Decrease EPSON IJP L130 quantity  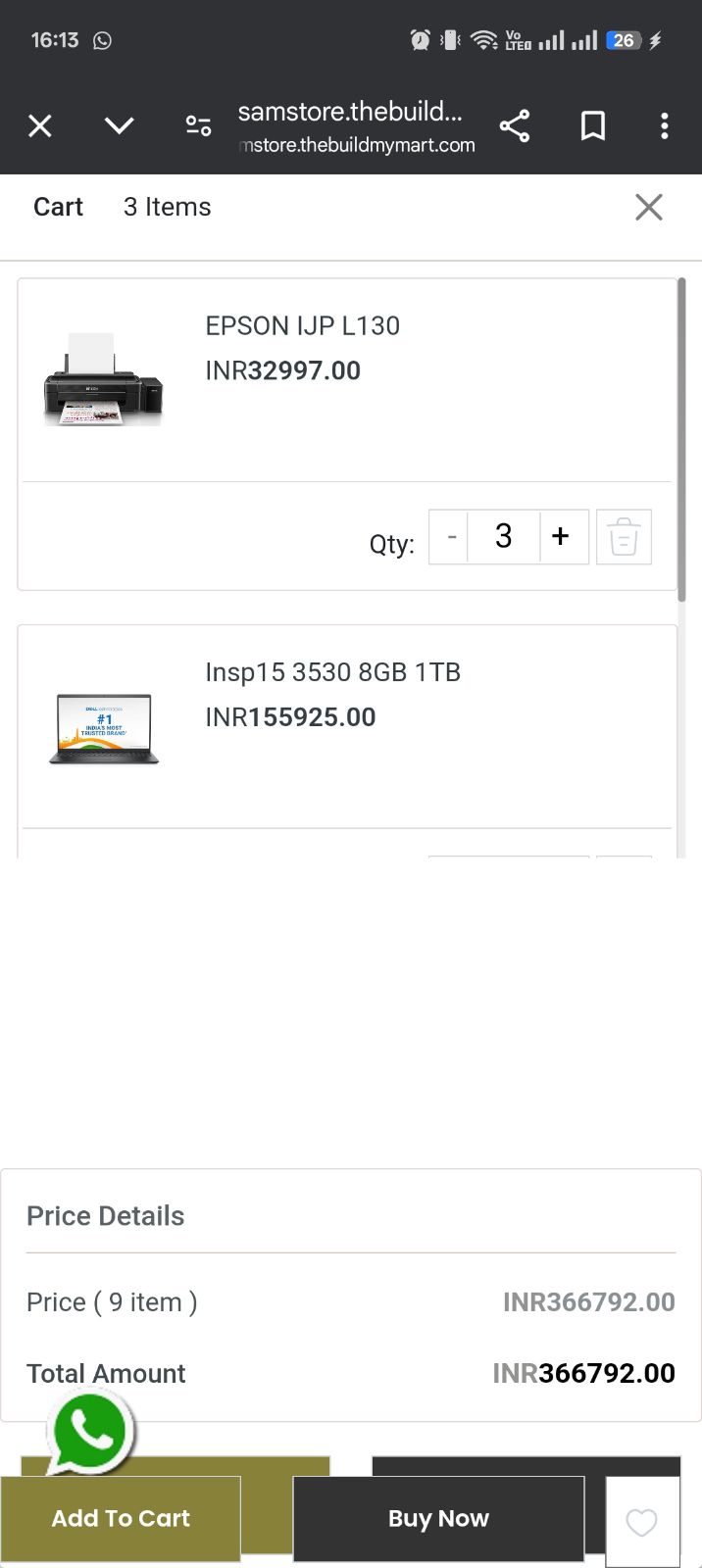[x=451, y=537]
